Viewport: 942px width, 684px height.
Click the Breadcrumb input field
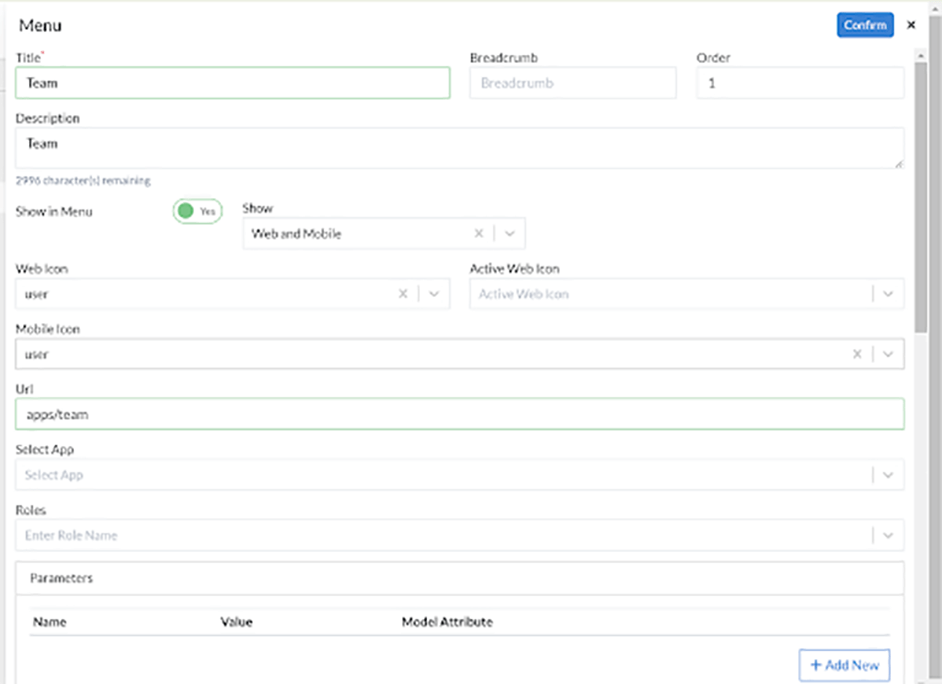(x=573, y=83)
